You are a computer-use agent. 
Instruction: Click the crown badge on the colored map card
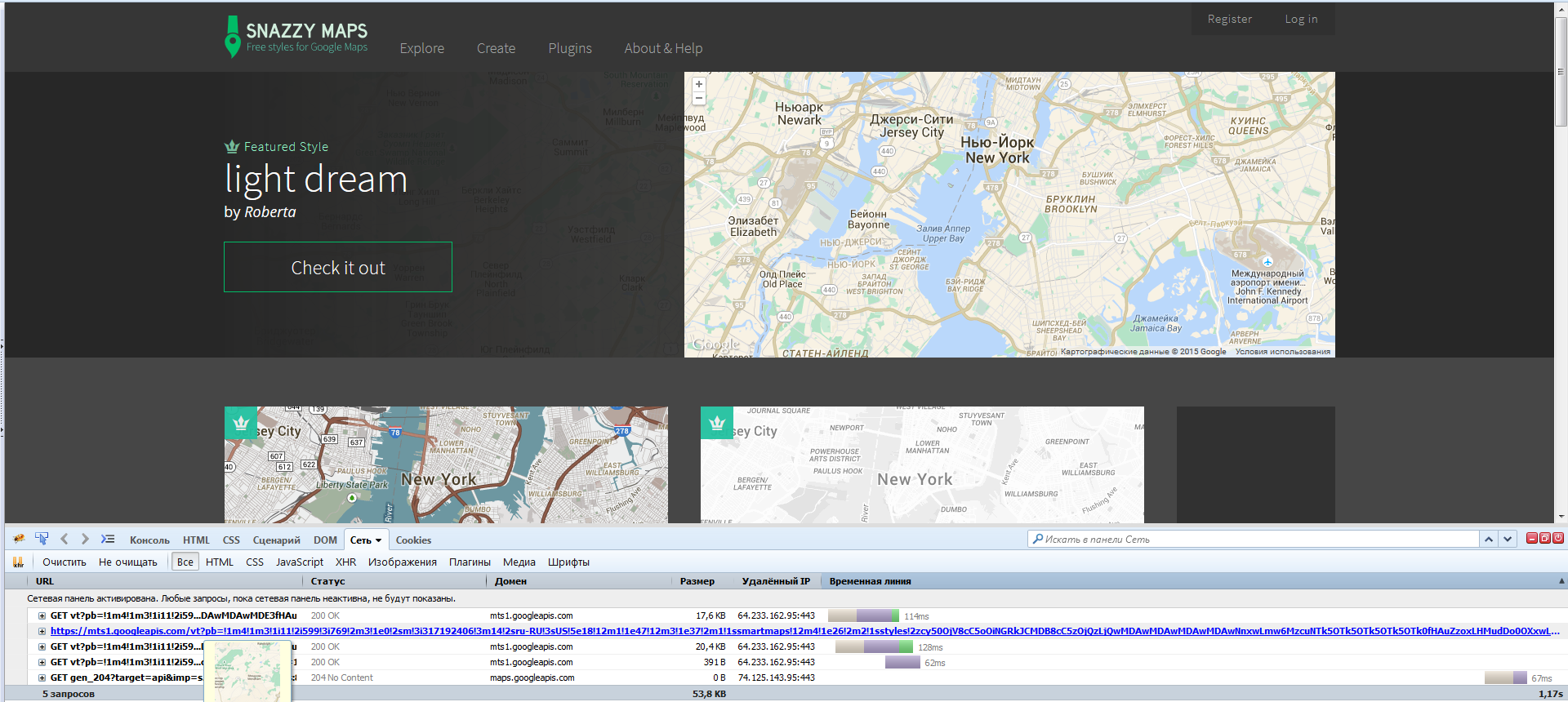coord(241,423)
